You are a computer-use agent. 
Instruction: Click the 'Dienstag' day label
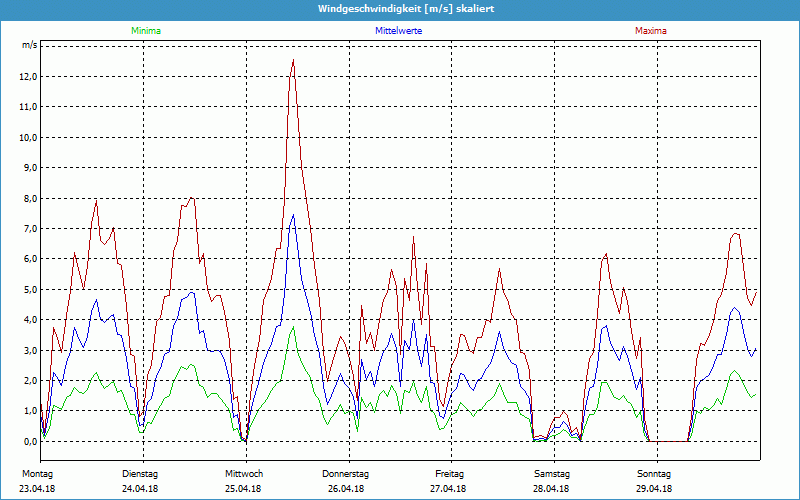coord(140,474)
